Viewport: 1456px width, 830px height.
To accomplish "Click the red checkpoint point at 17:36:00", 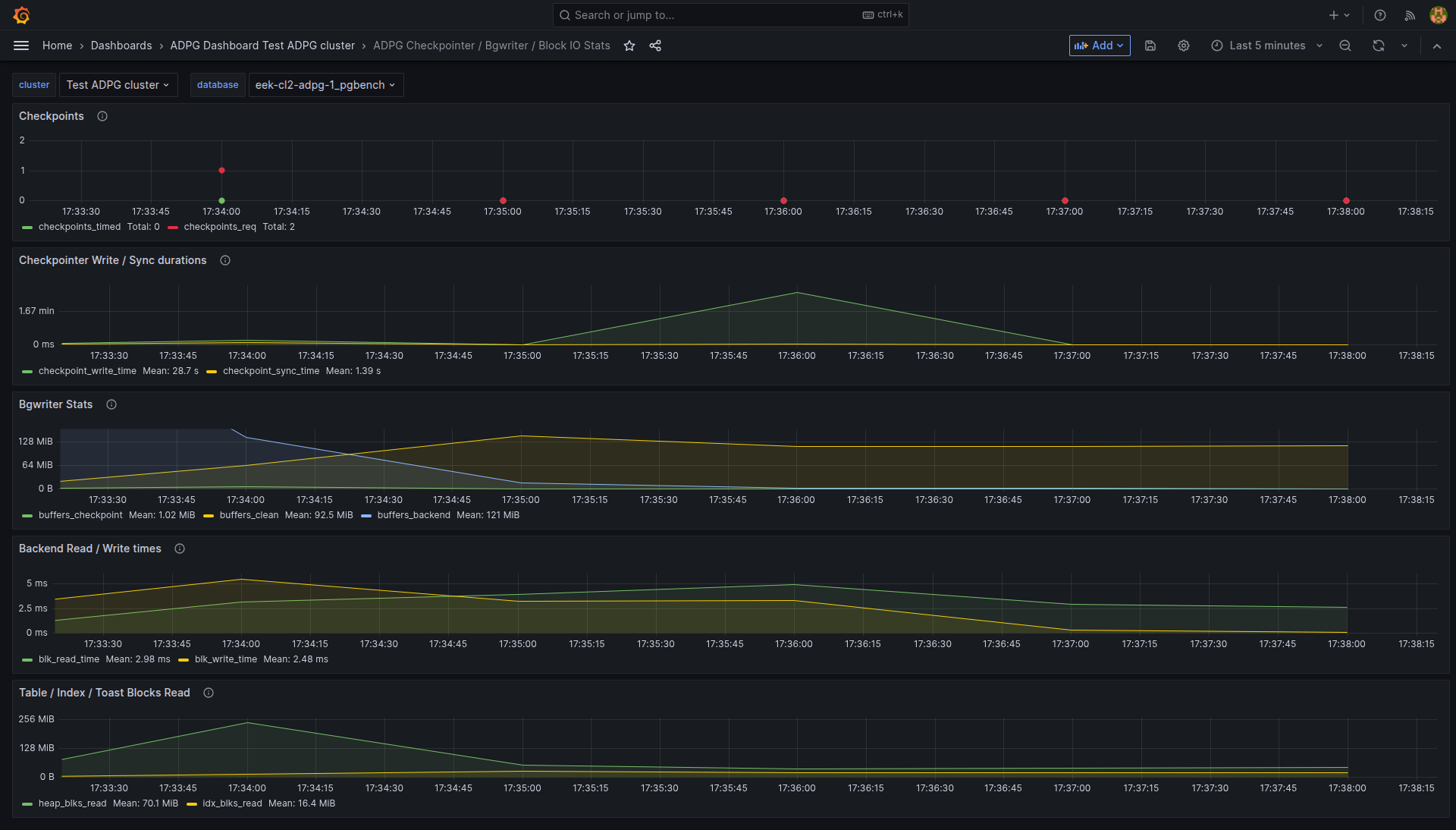I will pyautogui.click(x=783, y=201).
